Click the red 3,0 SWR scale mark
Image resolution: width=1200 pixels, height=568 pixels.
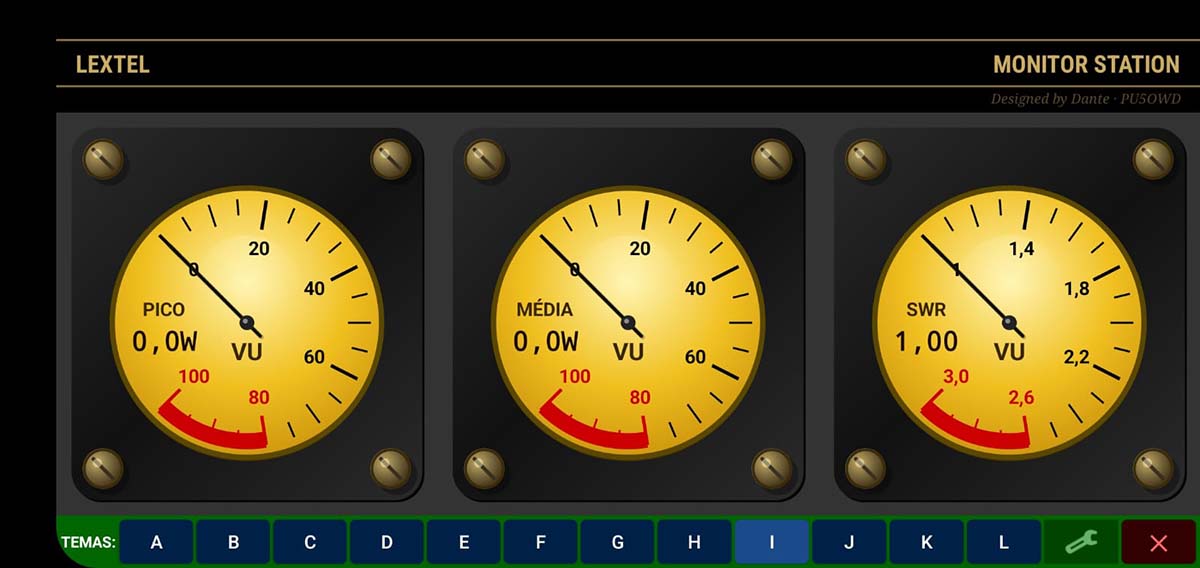click(956, 377)
